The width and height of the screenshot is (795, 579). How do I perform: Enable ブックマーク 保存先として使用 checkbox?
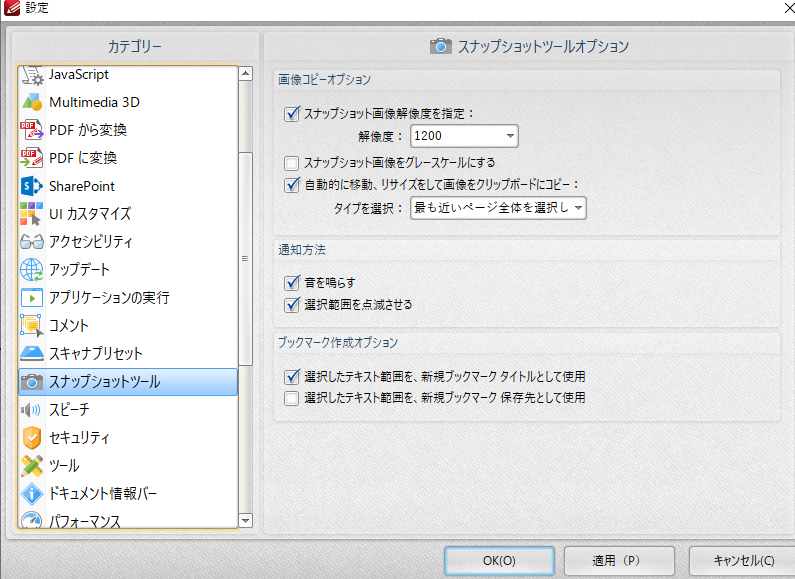click(x=292, y=398)
